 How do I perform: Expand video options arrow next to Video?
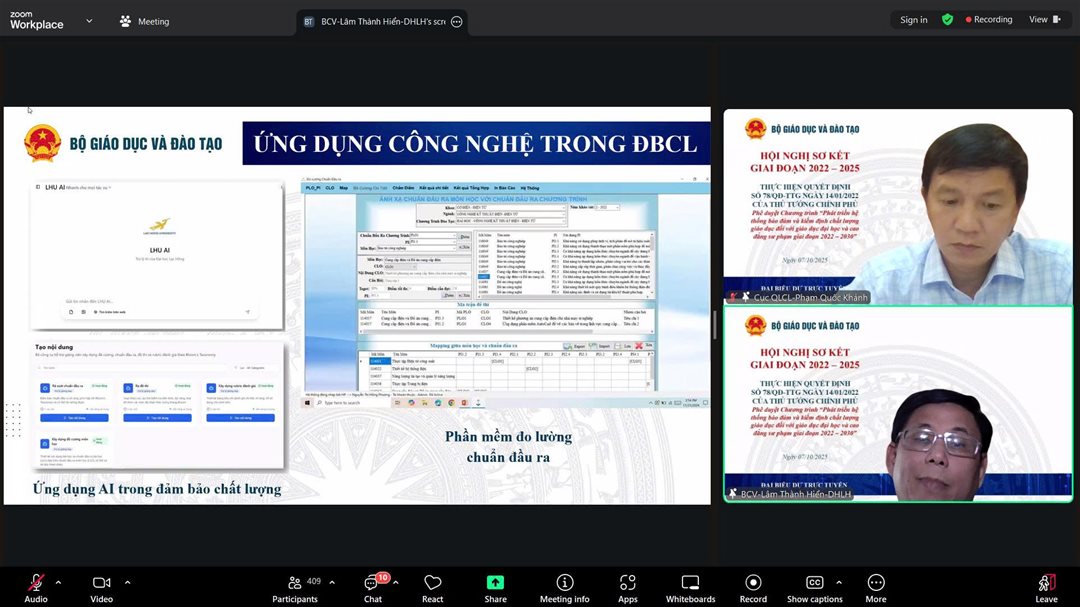tap(127, 582)
